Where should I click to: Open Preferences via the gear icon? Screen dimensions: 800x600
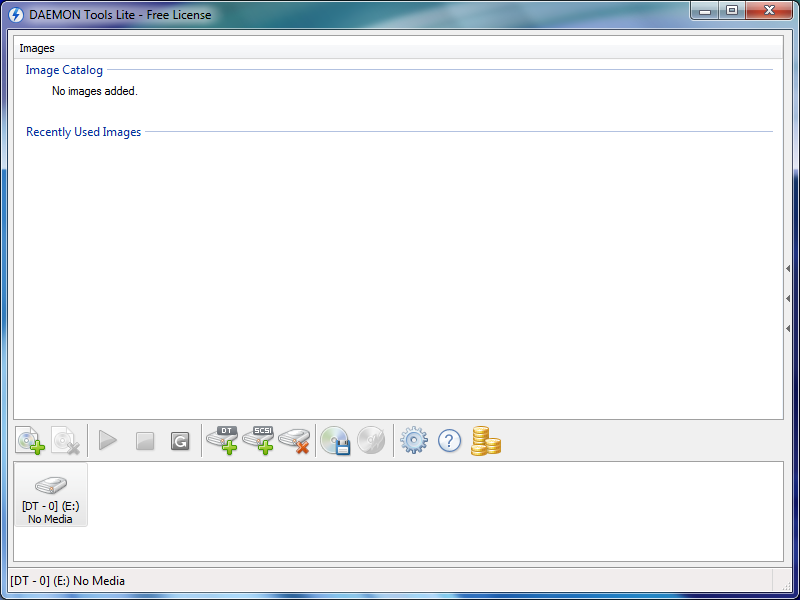[x=414, y=440]
